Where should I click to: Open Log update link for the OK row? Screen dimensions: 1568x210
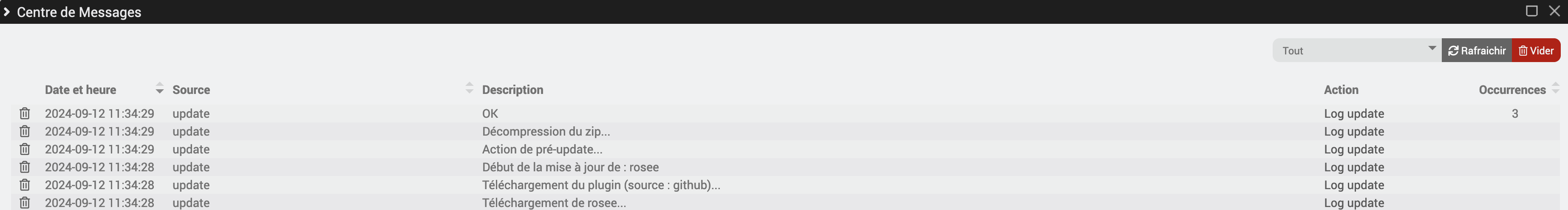point(1354,113)
